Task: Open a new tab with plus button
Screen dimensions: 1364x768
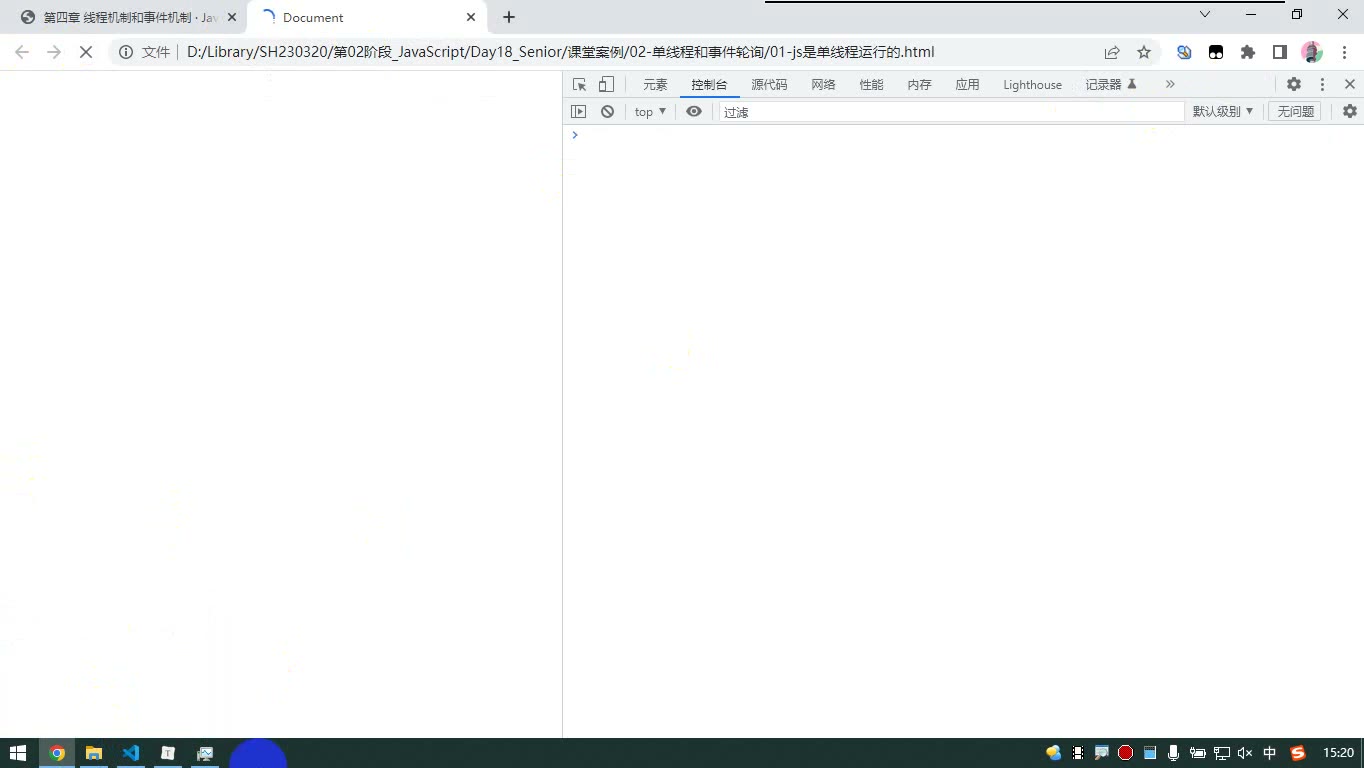Action: pos(509,17)
